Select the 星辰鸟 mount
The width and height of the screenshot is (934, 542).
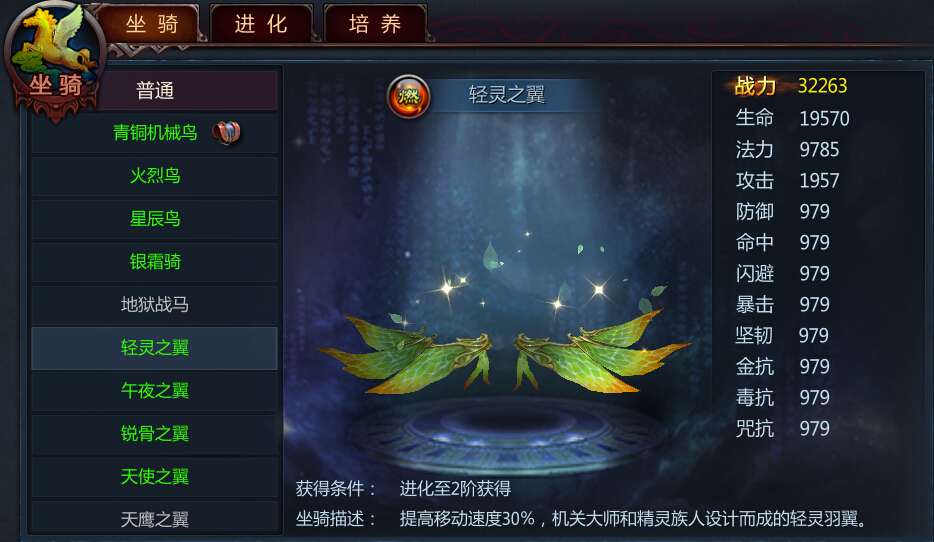[x=154, y=219]
